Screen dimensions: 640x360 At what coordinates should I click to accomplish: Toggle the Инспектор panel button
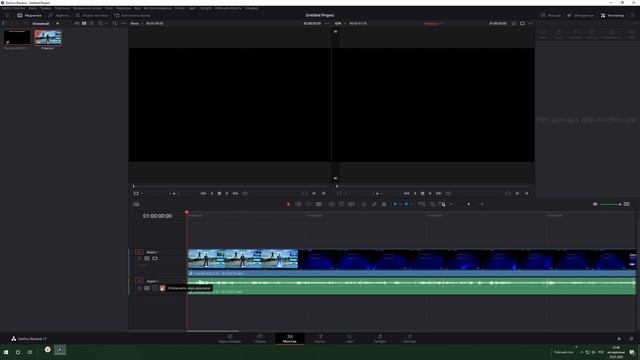click(612, 16)
